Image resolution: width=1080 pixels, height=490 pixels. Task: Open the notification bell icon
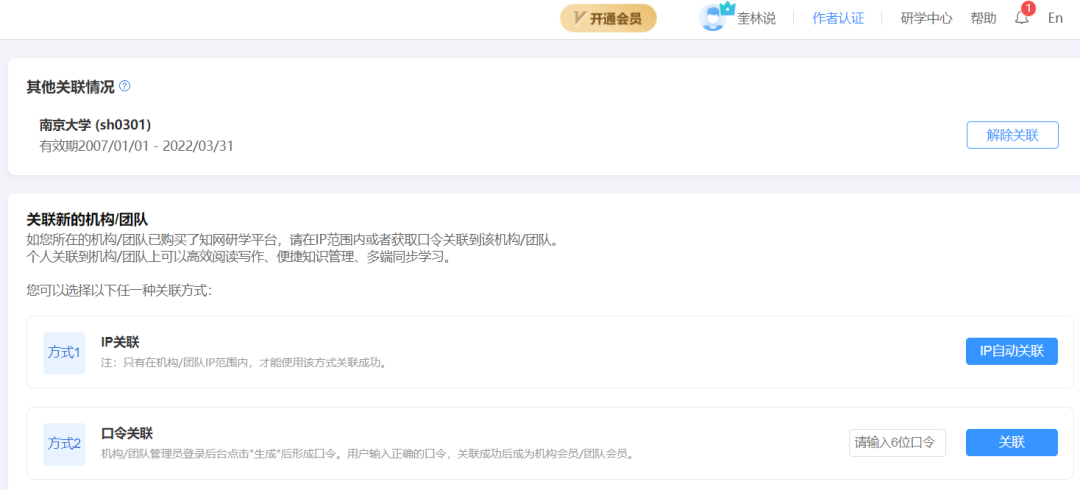tap(1022, 18)
